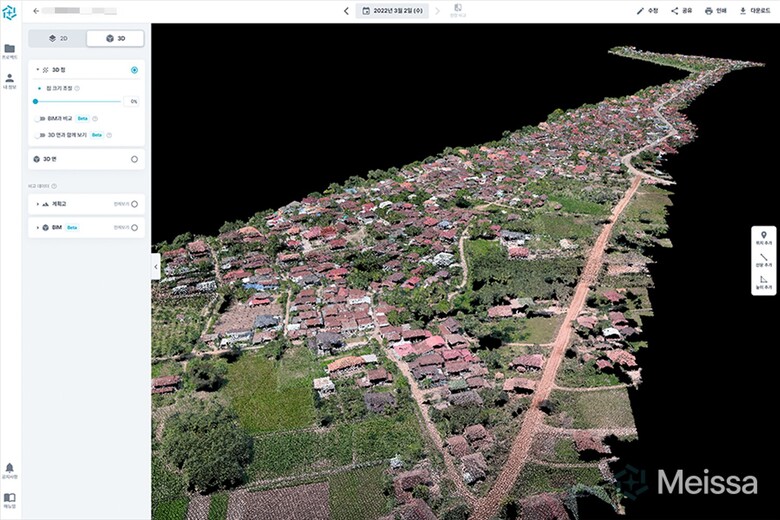Toggle the BIM comparison switch
780x520 pixels.
pyautogui.click(x=40, y=118)
